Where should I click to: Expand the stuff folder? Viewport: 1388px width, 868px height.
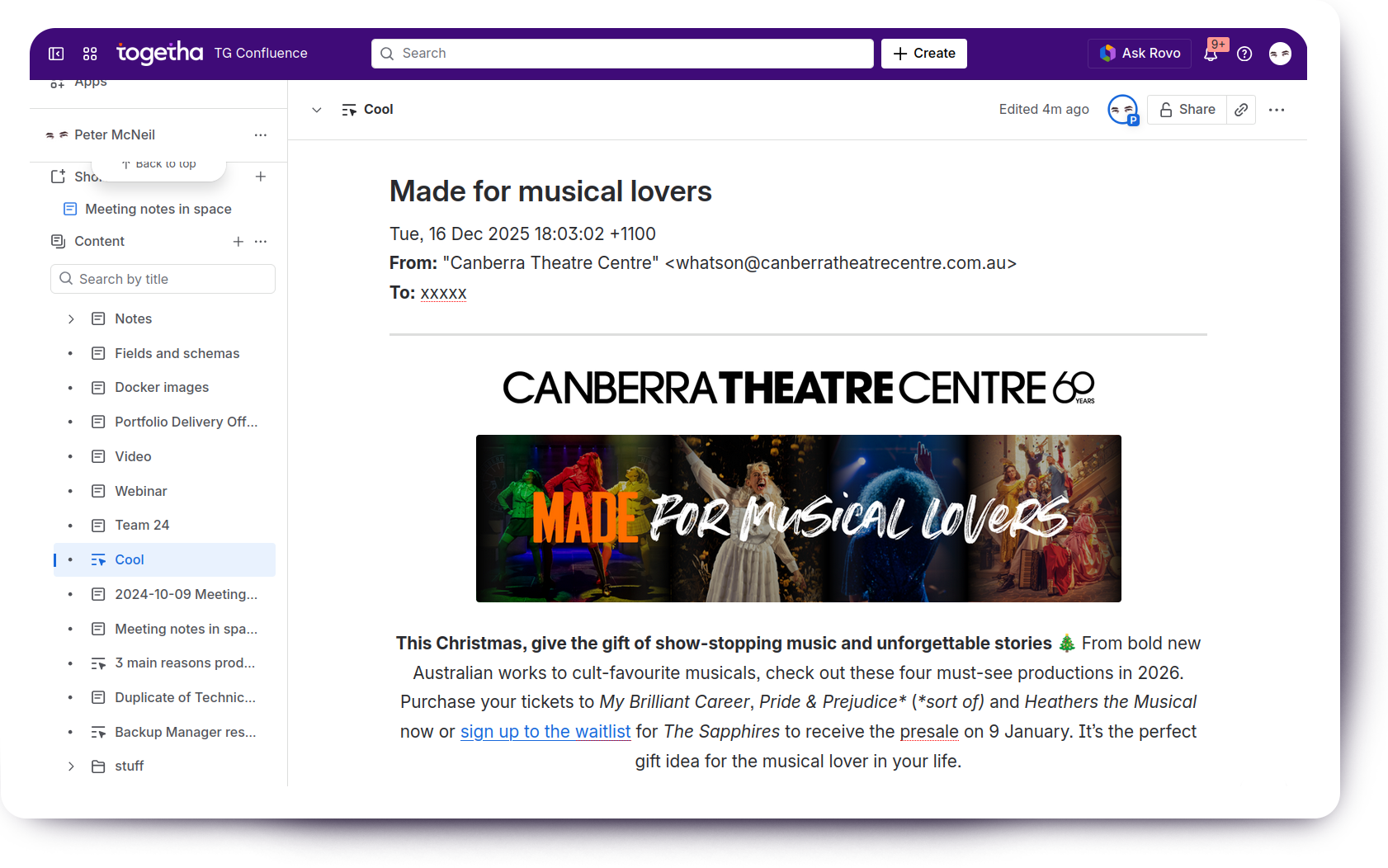(x=71, y=766)
